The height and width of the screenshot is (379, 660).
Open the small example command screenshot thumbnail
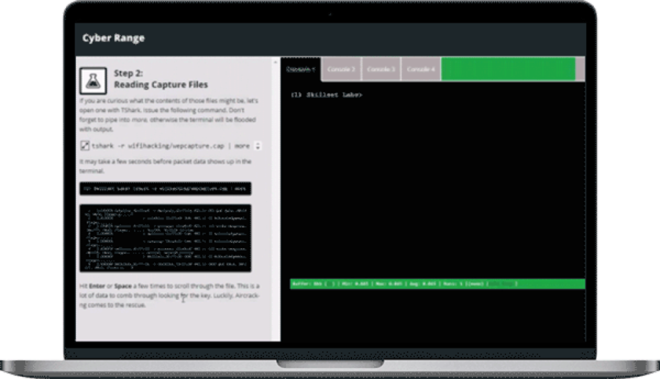[165, 189]
